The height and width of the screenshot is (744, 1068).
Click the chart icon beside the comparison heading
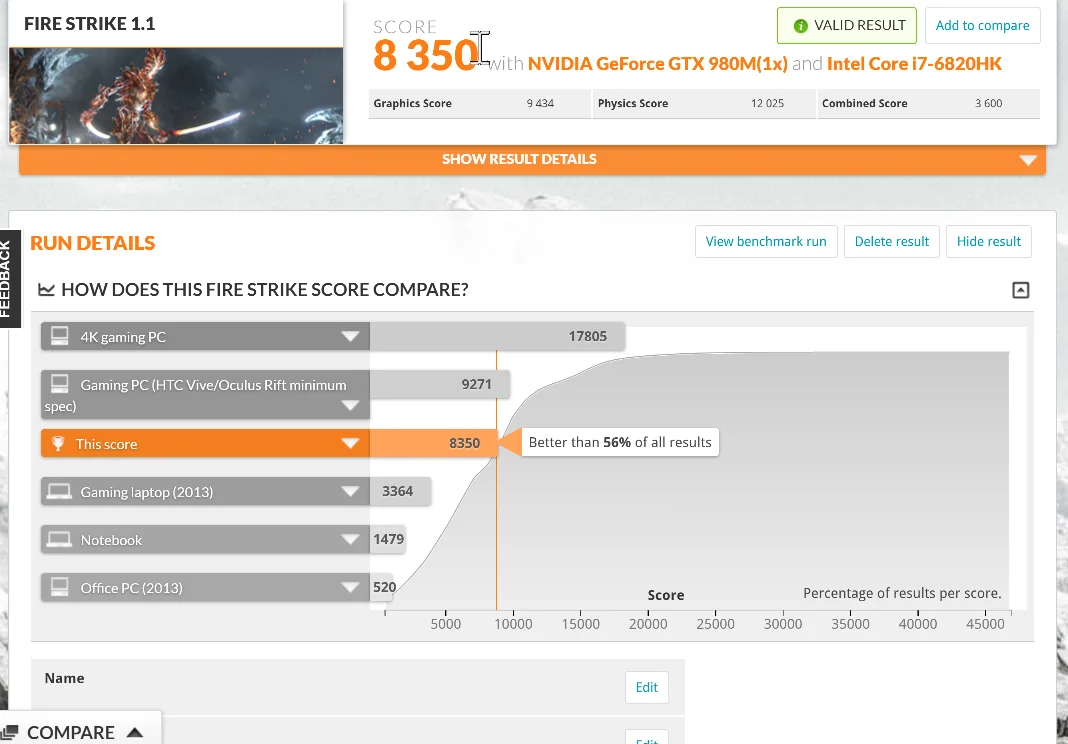pos(46,290)
